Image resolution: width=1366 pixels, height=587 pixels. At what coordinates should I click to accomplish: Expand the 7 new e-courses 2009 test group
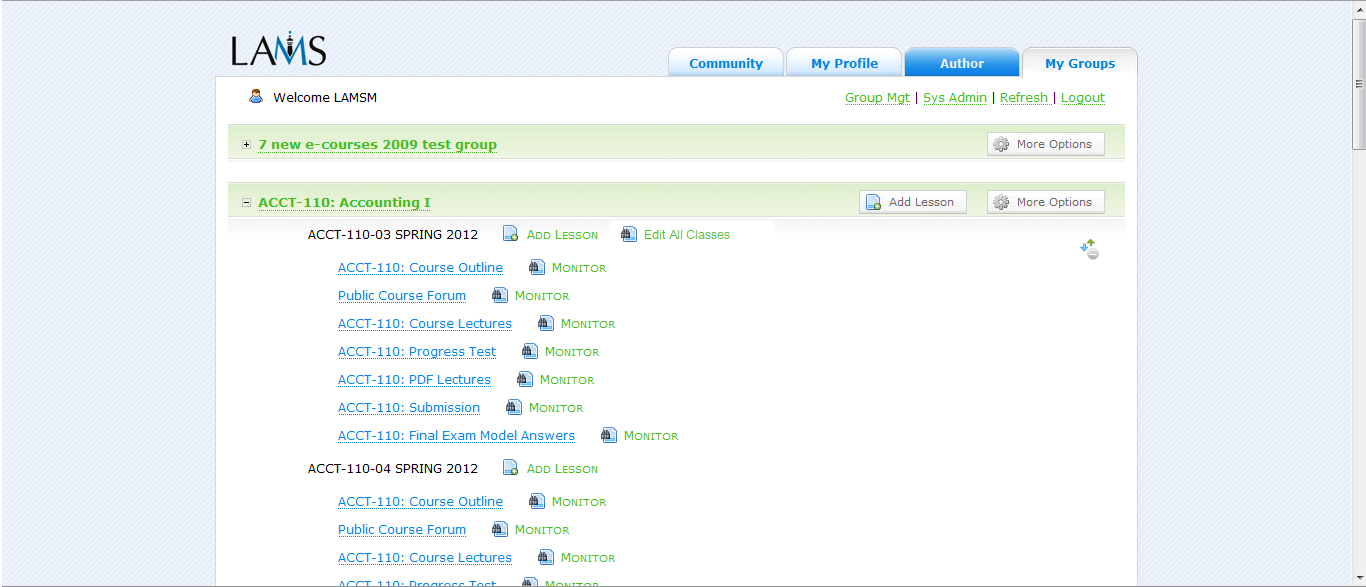247,145
